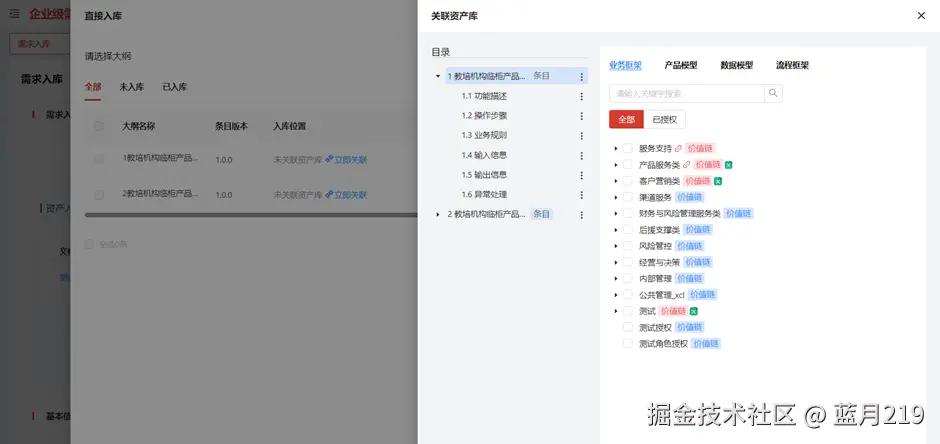Click the red 全部 filter button
This screenshot has height=444, width=940.
(626, 119)
